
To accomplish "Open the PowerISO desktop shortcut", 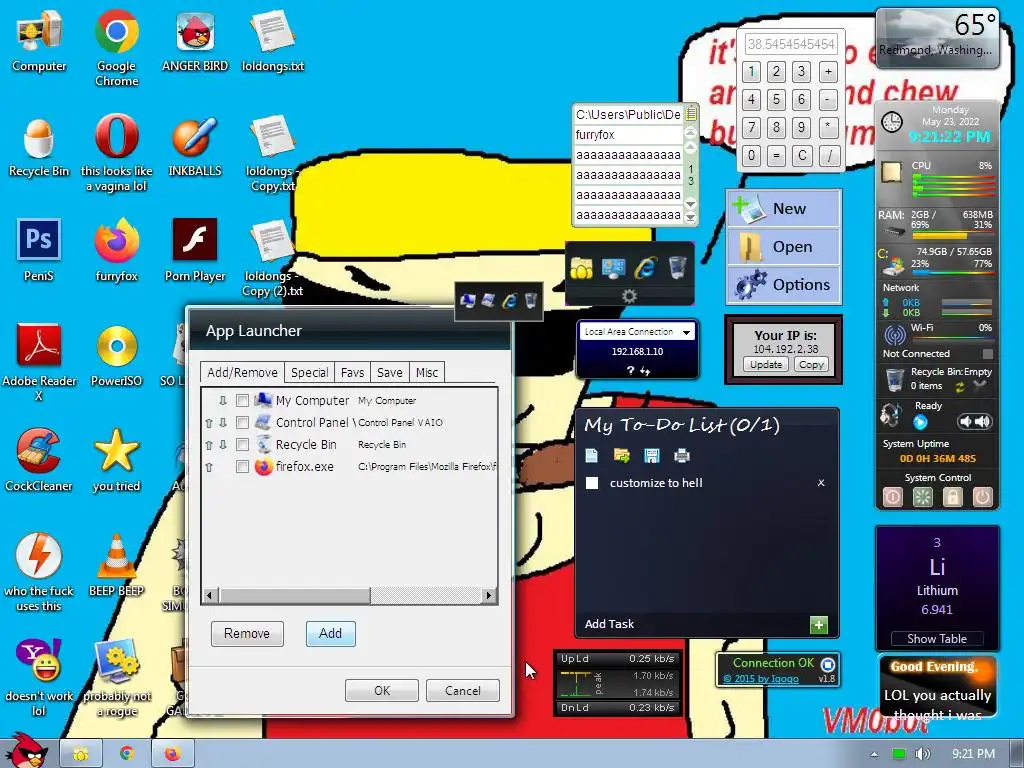I will click(116, 356).
